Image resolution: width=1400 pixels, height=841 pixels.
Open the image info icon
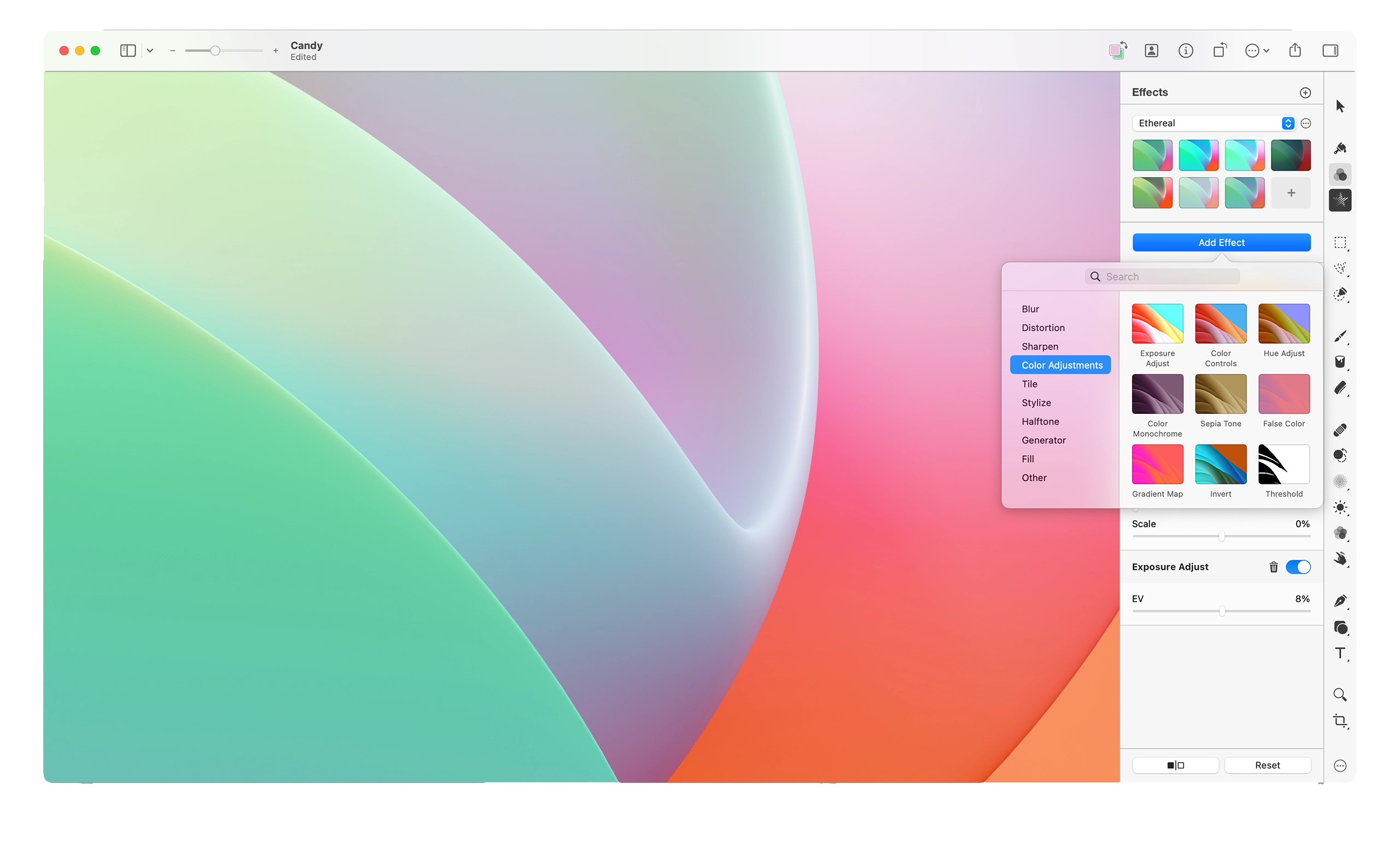point(1186,50)
